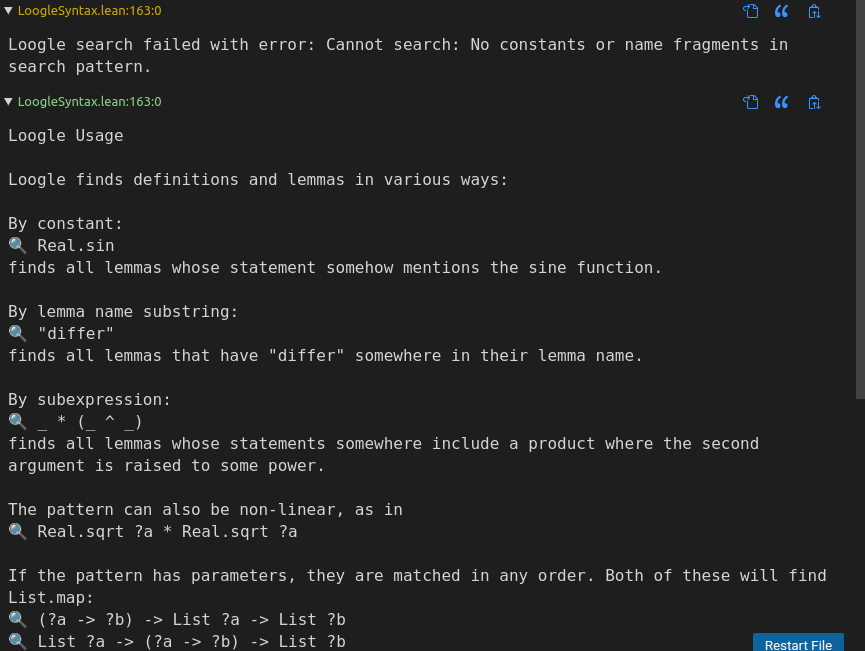The width and height of the screenshot is (865, 651).
Task: Click magnifier beside Real.sqrt ?a * Real.sqrt ?a
Action: click(x=18, y=531)
